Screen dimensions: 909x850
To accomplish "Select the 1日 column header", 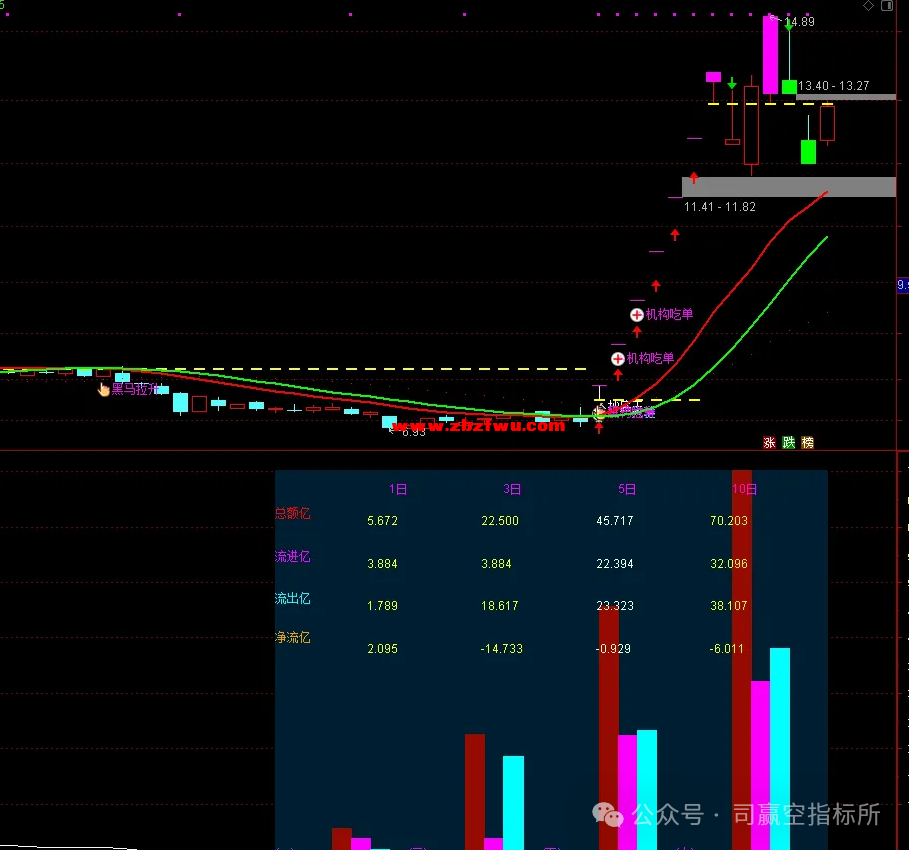I will [x=398, y=489].
